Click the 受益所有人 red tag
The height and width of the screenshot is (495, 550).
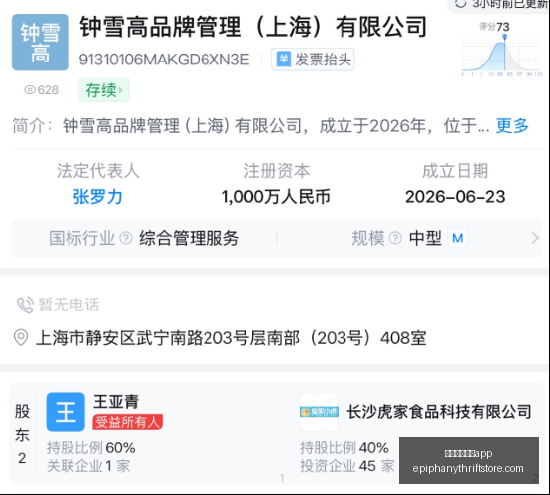point(128,422)
